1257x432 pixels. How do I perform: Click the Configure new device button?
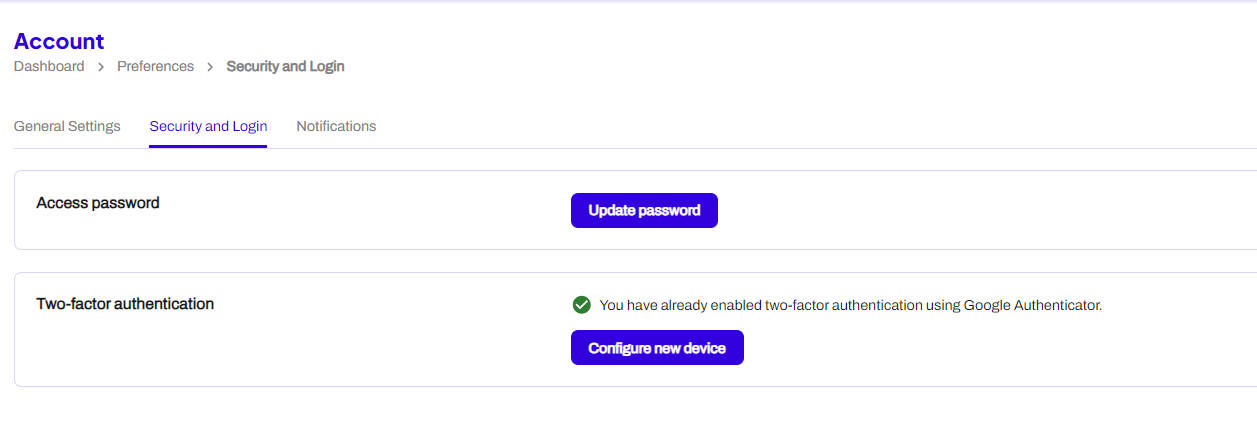click(657, 348)
